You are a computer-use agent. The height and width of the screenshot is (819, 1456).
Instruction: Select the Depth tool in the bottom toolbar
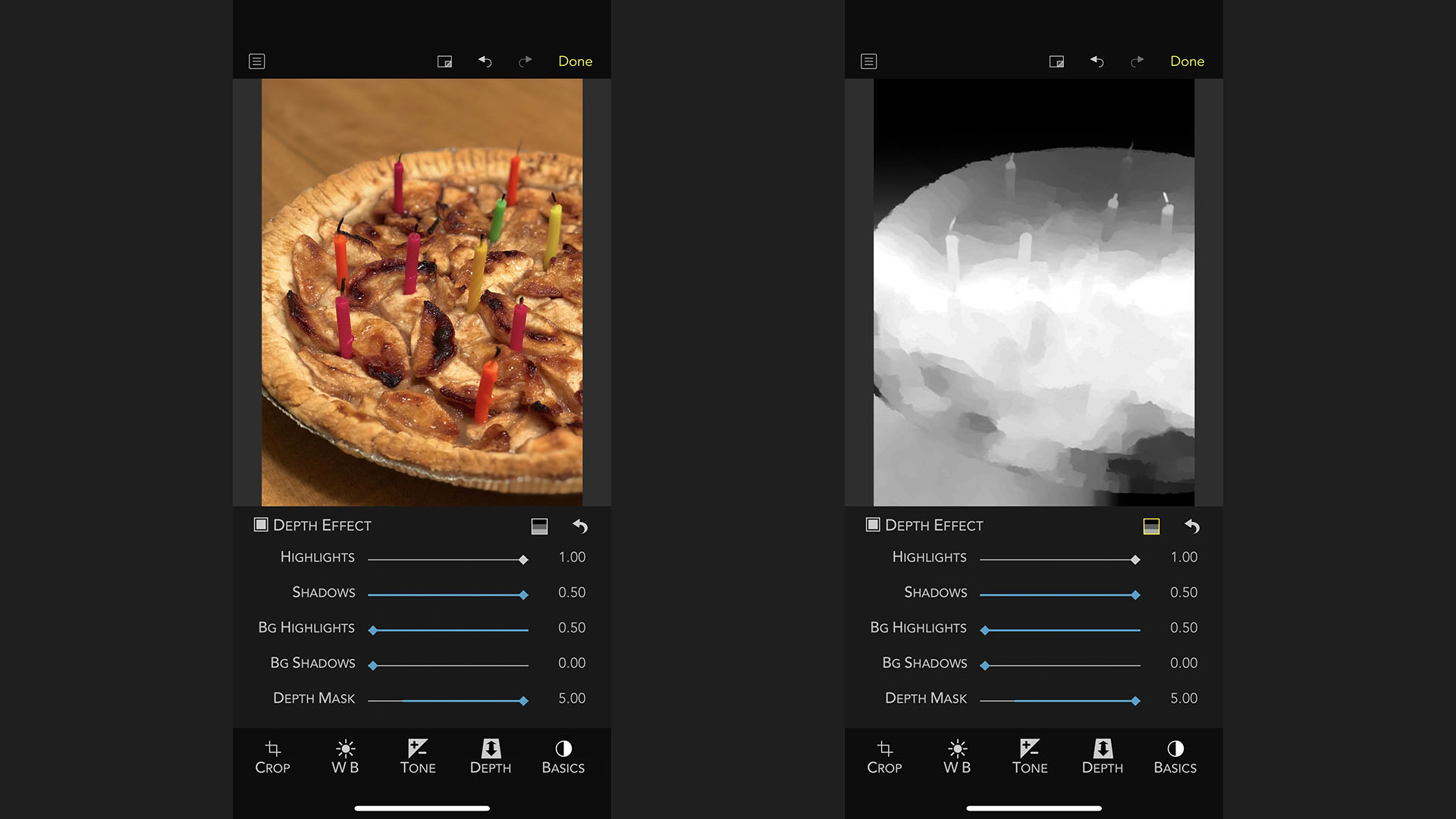point(491,756)
